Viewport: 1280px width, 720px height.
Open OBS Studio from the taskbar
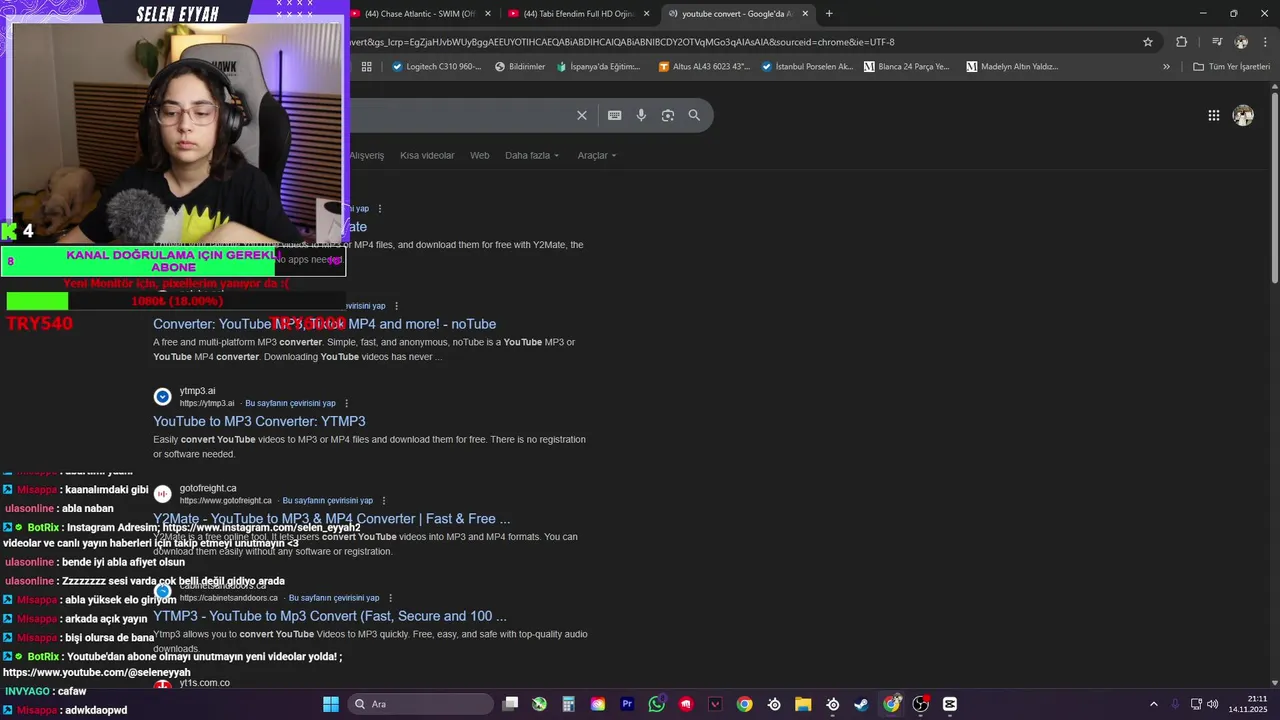point(921,704)
